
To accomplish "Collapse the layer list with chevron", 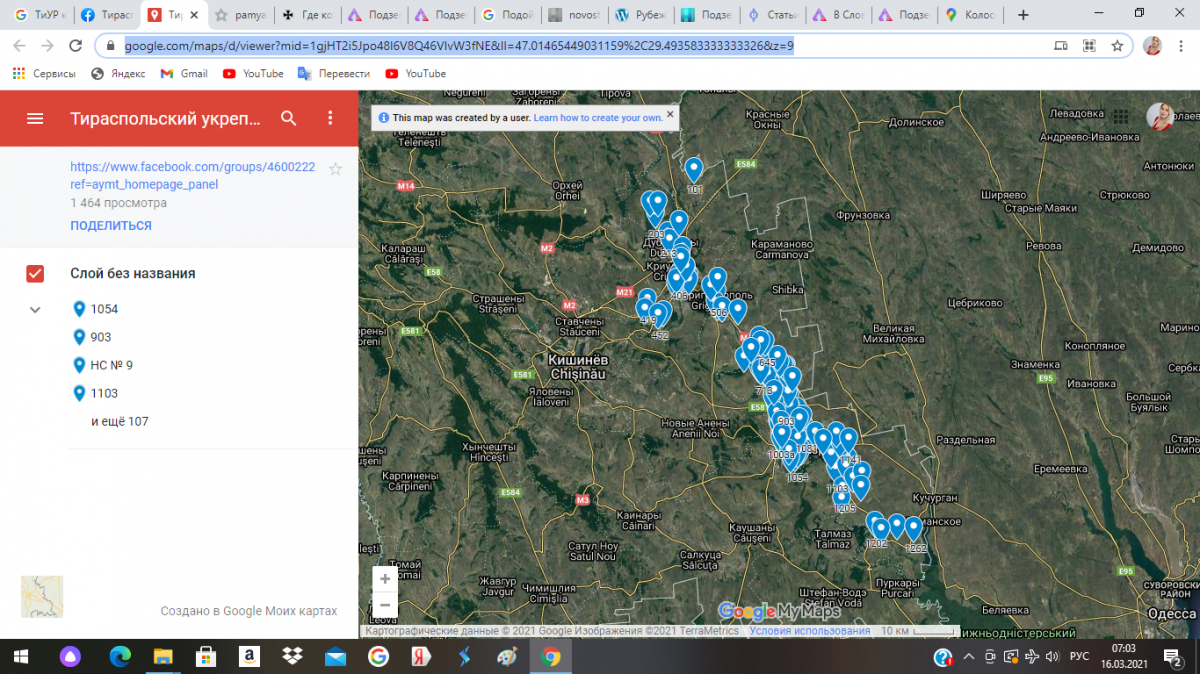I will [35, 310].
